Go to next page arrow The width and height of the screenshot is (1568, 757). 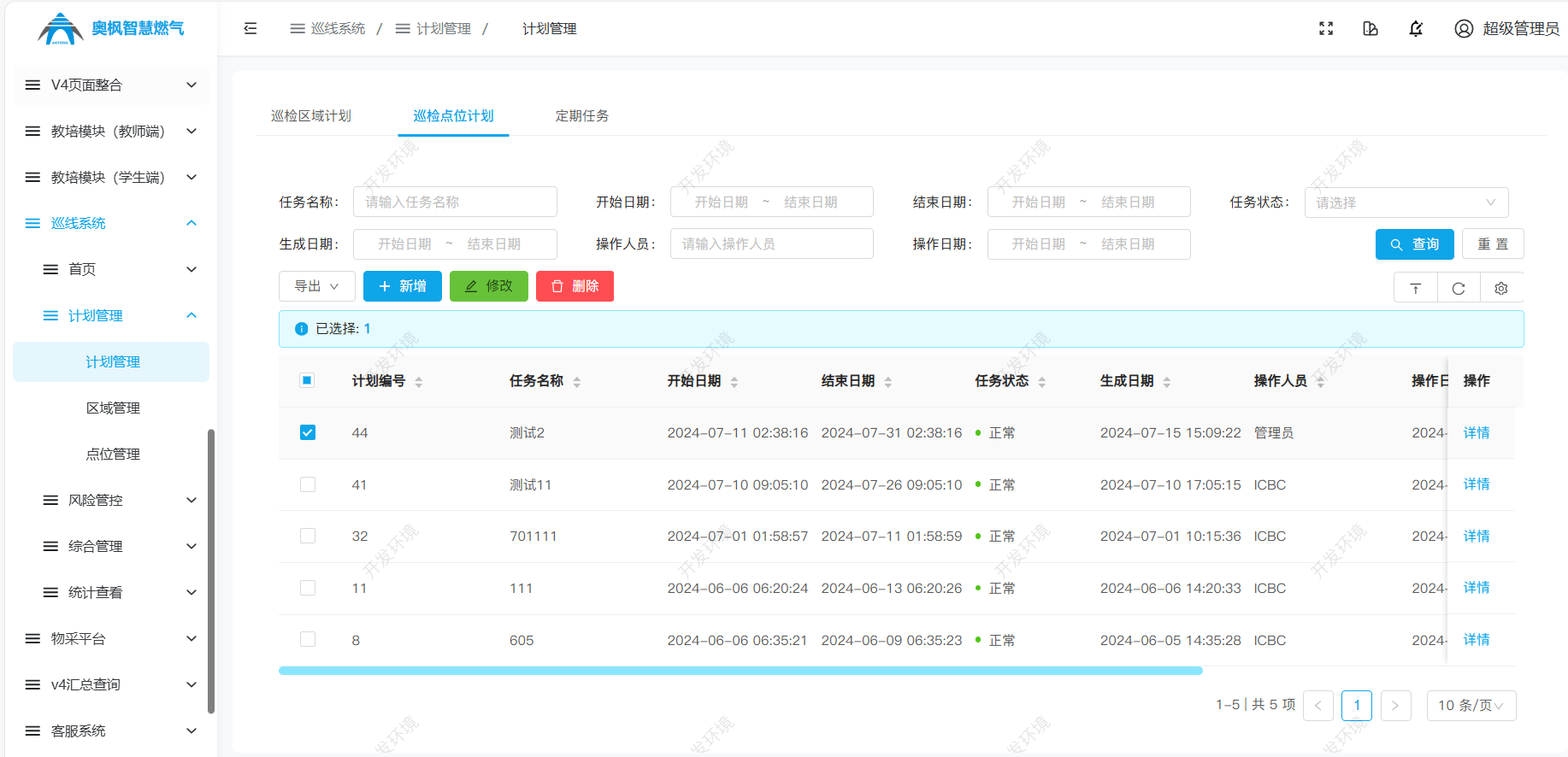1395,706
